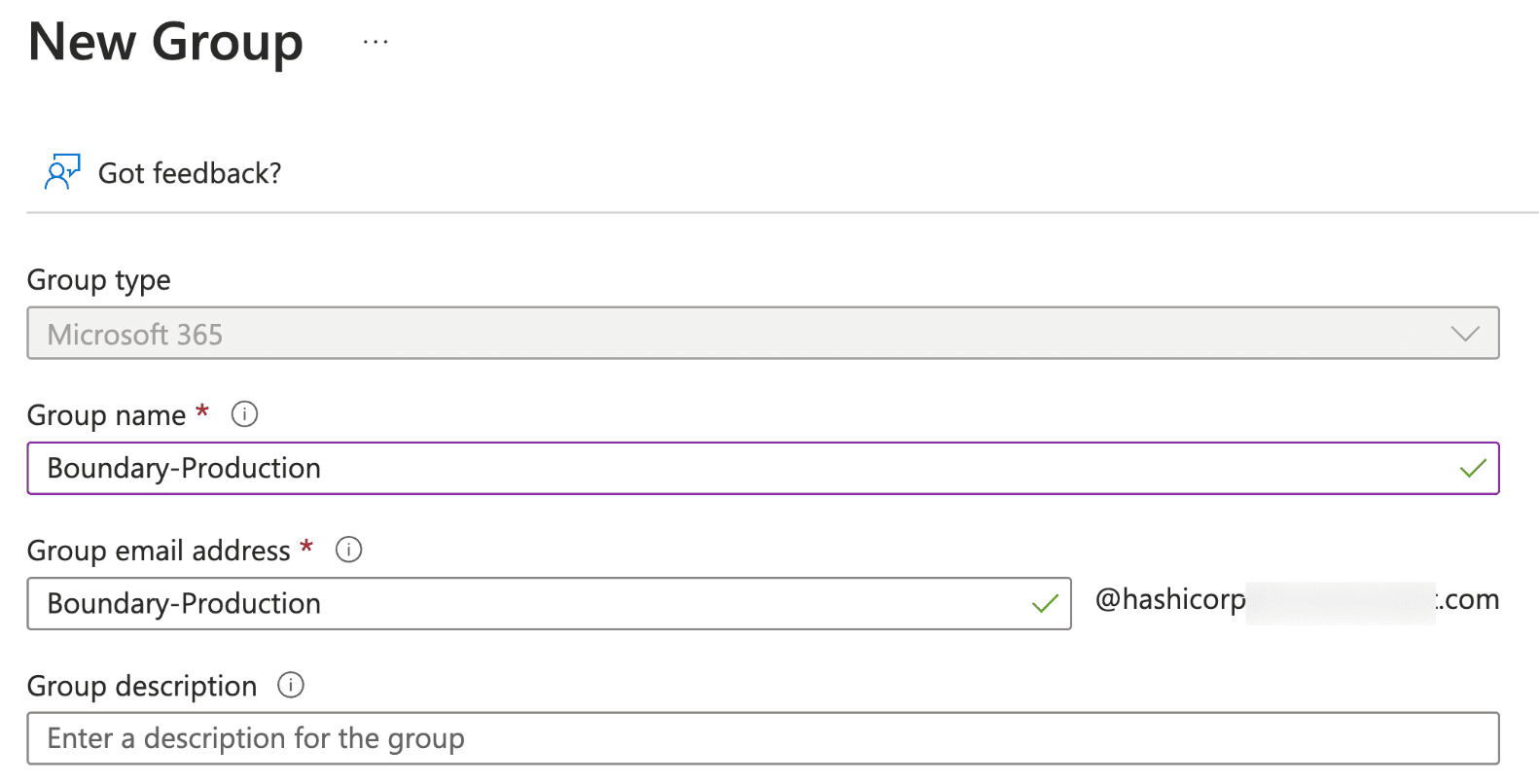1539x784 pixels.
Task: Click the info icon beside Group name
Action: [x=244, y=414]
